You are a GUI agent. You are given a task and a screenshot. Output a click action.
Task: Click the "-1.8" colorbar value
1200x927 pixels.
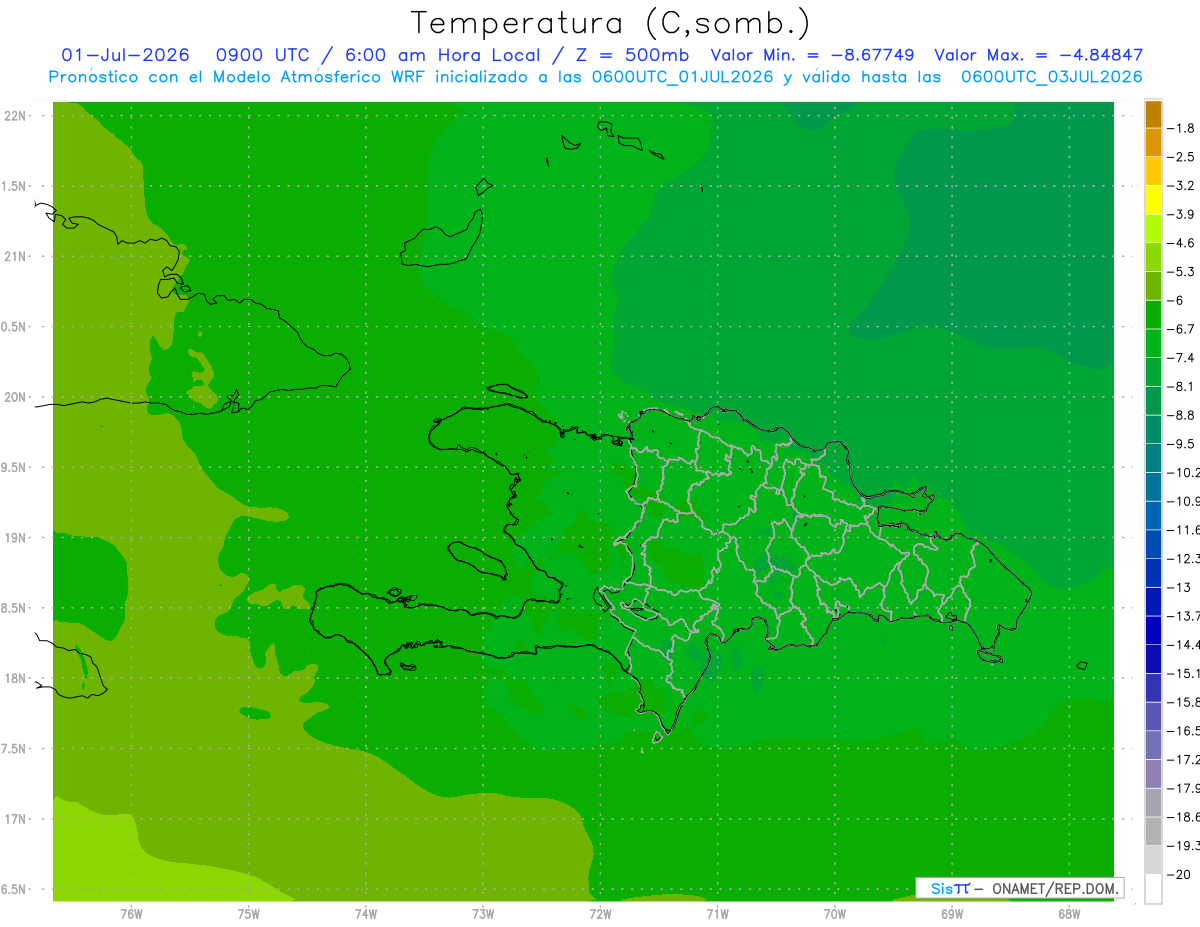coord(1180,128)
